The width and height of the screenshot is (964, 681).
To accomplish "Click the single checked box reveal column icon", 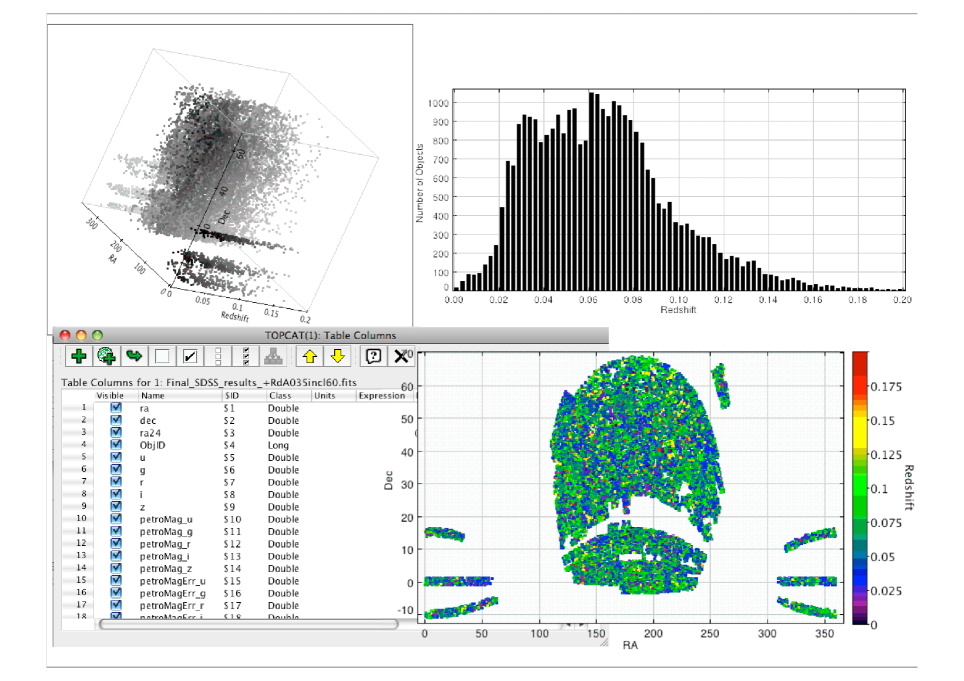I will (190, 357).
